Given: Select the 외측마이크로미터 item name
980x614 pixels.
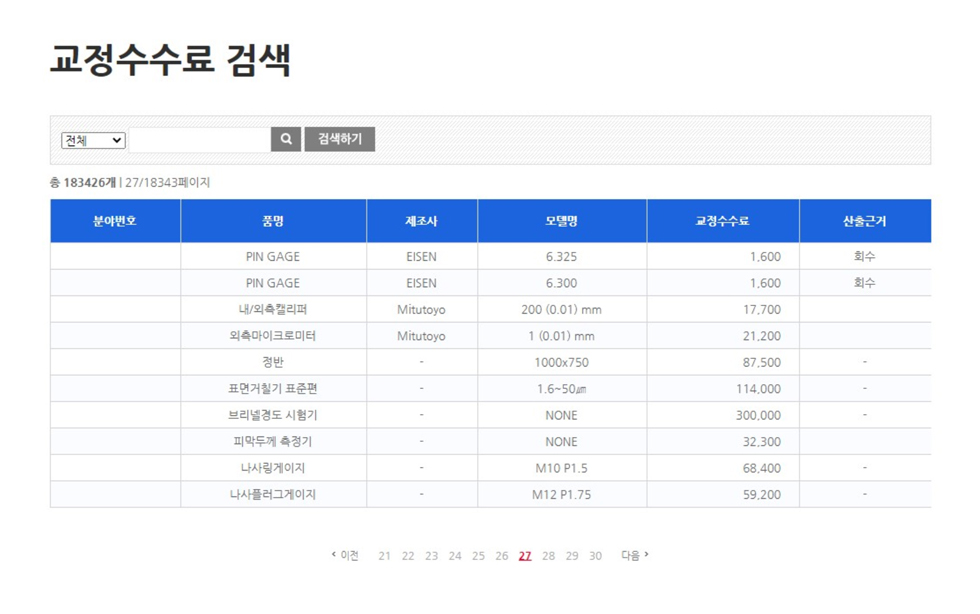Looking at the screenshot, I should tap(272, 336).
